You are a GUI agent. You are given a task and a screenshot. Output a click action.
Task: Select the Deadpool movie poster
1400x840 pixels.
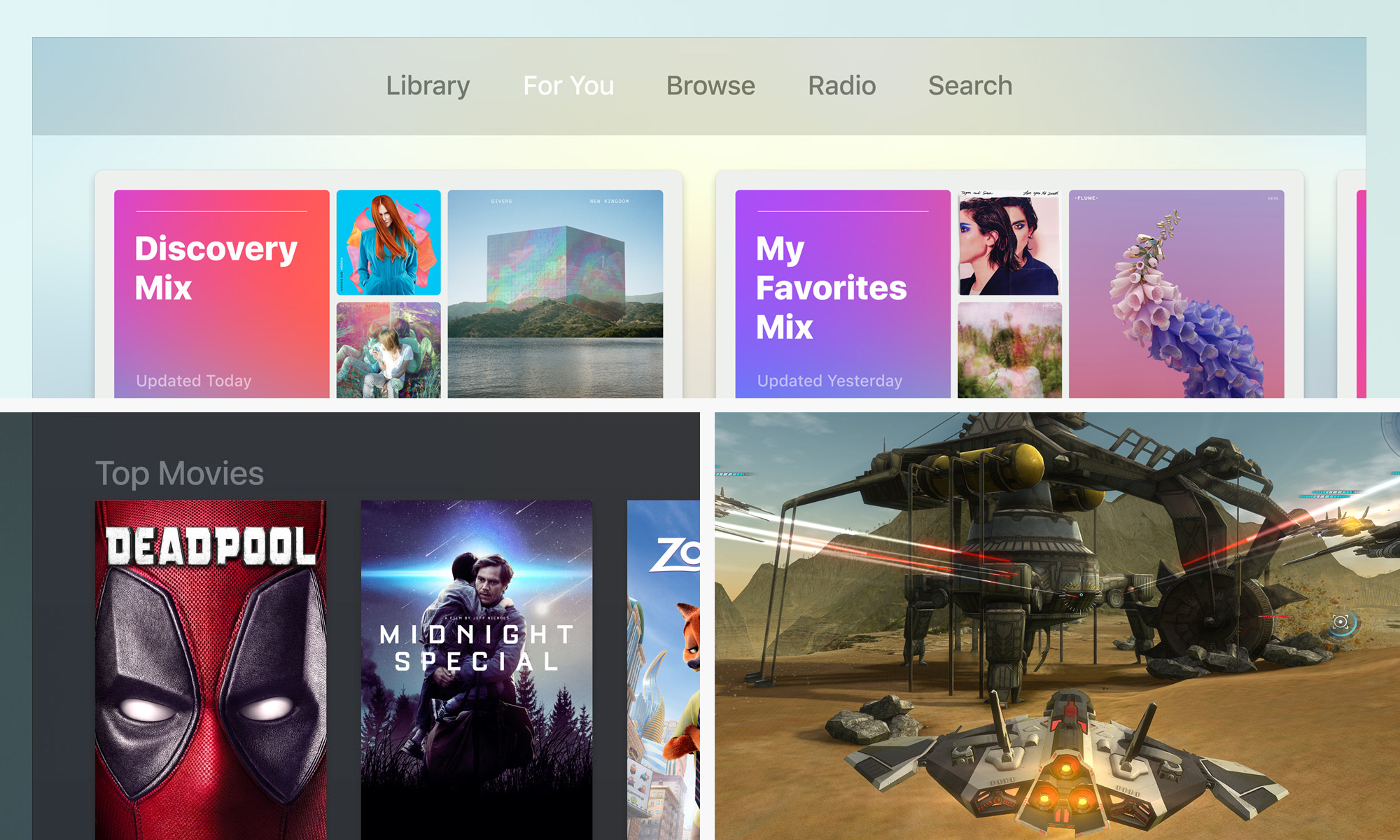[211, 670]
